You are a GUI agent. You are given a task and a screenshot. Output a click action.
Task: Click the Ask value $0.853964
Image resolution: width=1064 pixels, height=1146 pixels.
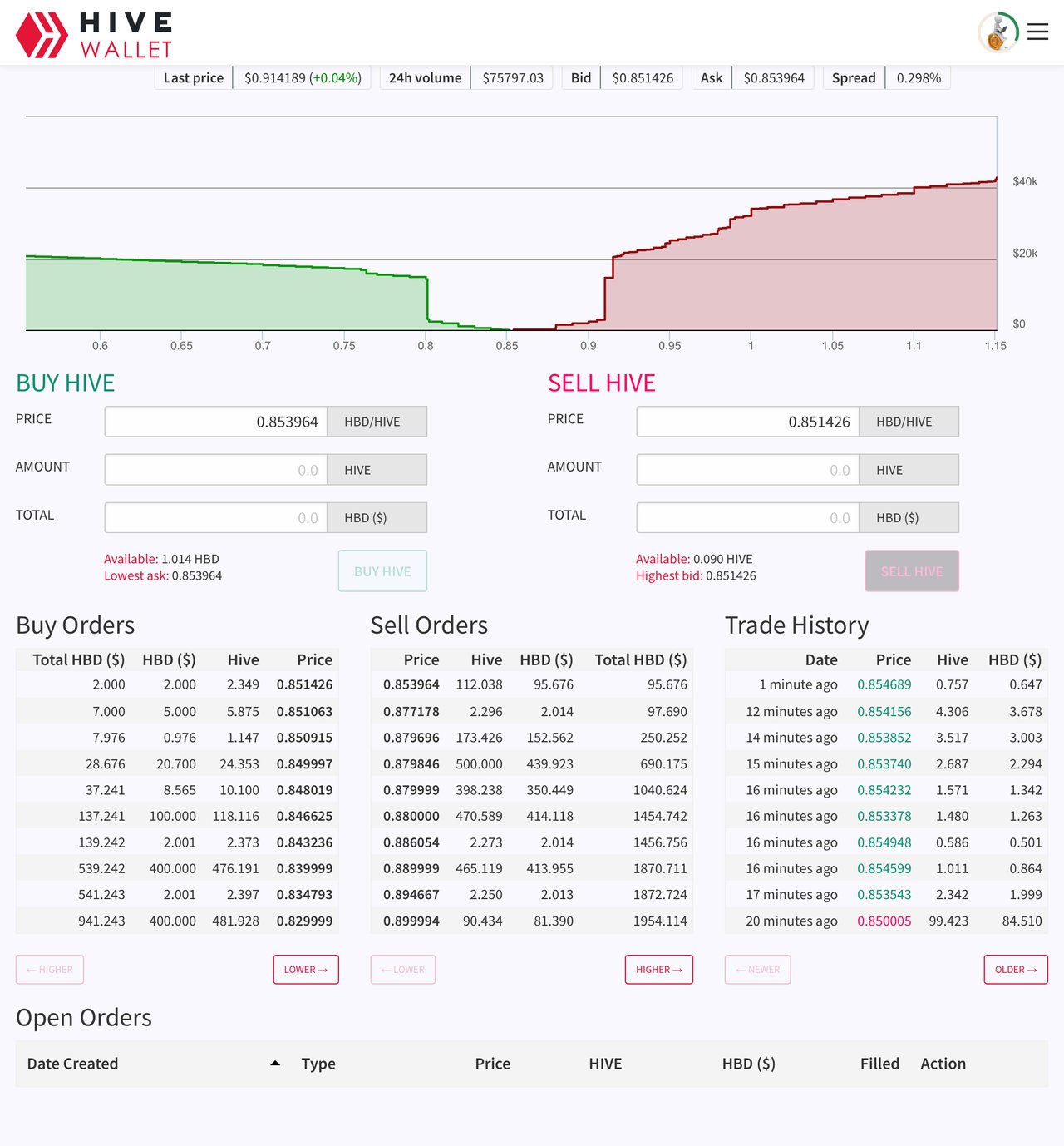tap(774, 77)
